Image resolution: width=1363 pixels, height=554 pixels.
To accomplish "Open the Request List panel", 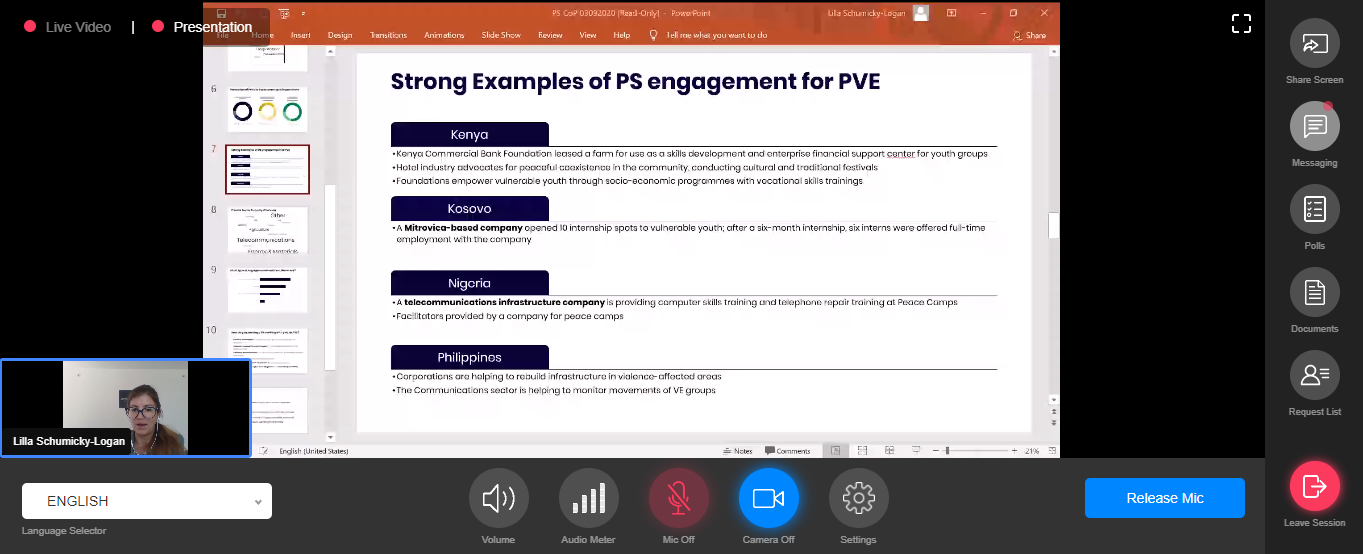I will point(1314,375).
